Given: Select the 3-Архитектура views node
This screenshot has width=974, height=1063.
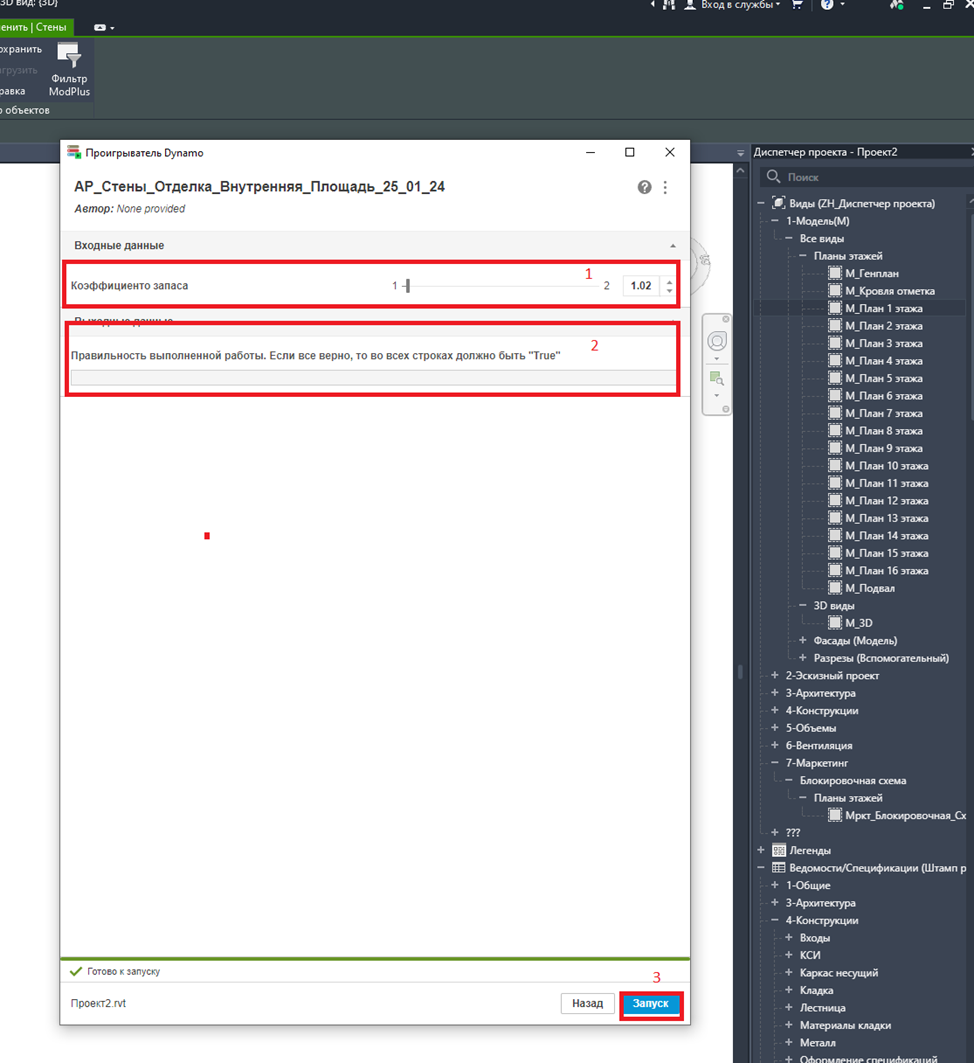Looking at the screenshot, I should [820, 693].
